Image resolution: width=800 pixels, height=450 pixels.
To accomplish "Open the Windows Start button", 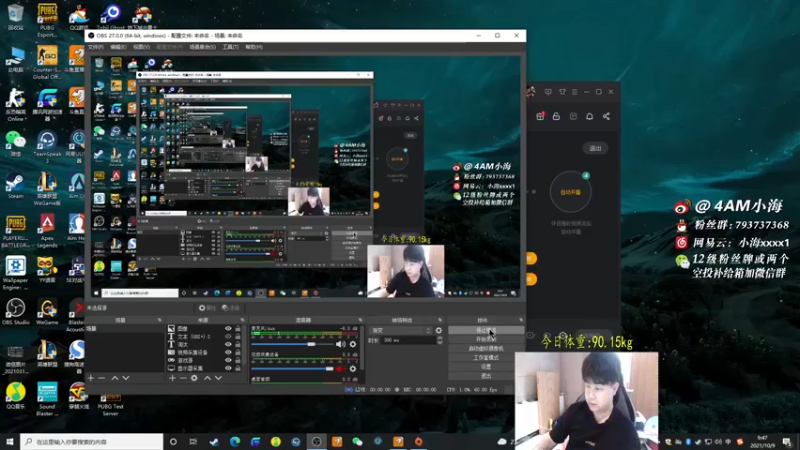I will pyautogui.click(x=10, y=442).
